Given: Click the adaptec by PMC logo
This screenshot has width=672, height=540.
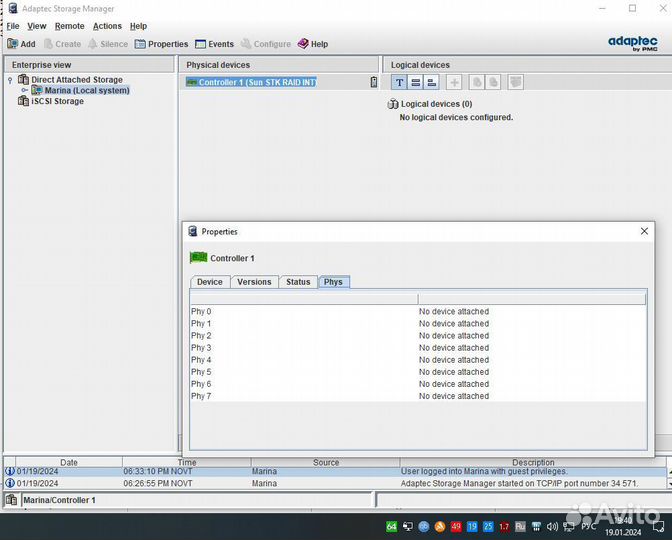Looking at the screenshot, I should pyautogui.click(x=633, y=43).
